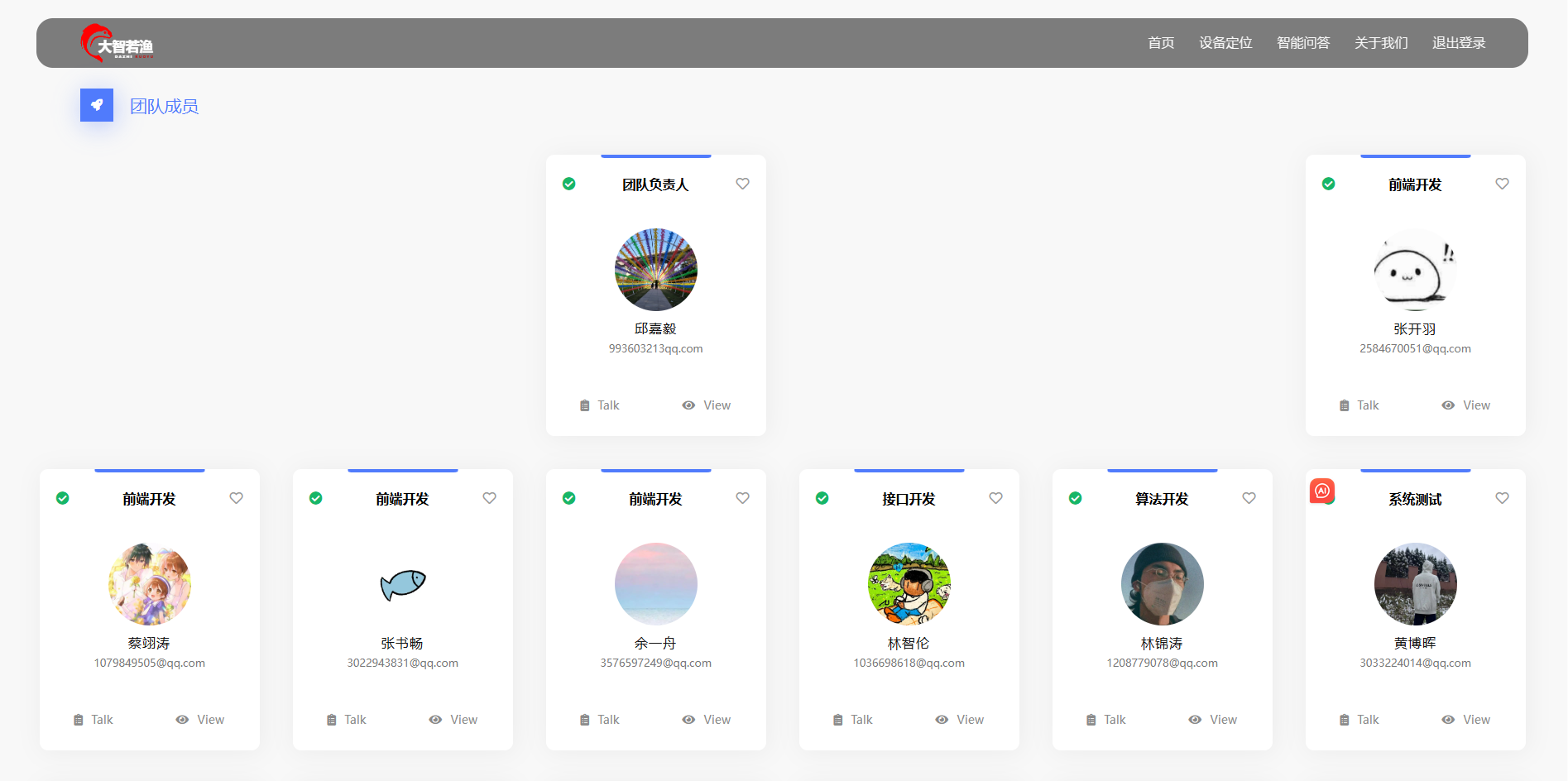Click 林智伦's cartoon avatar

tap(909, 584)
